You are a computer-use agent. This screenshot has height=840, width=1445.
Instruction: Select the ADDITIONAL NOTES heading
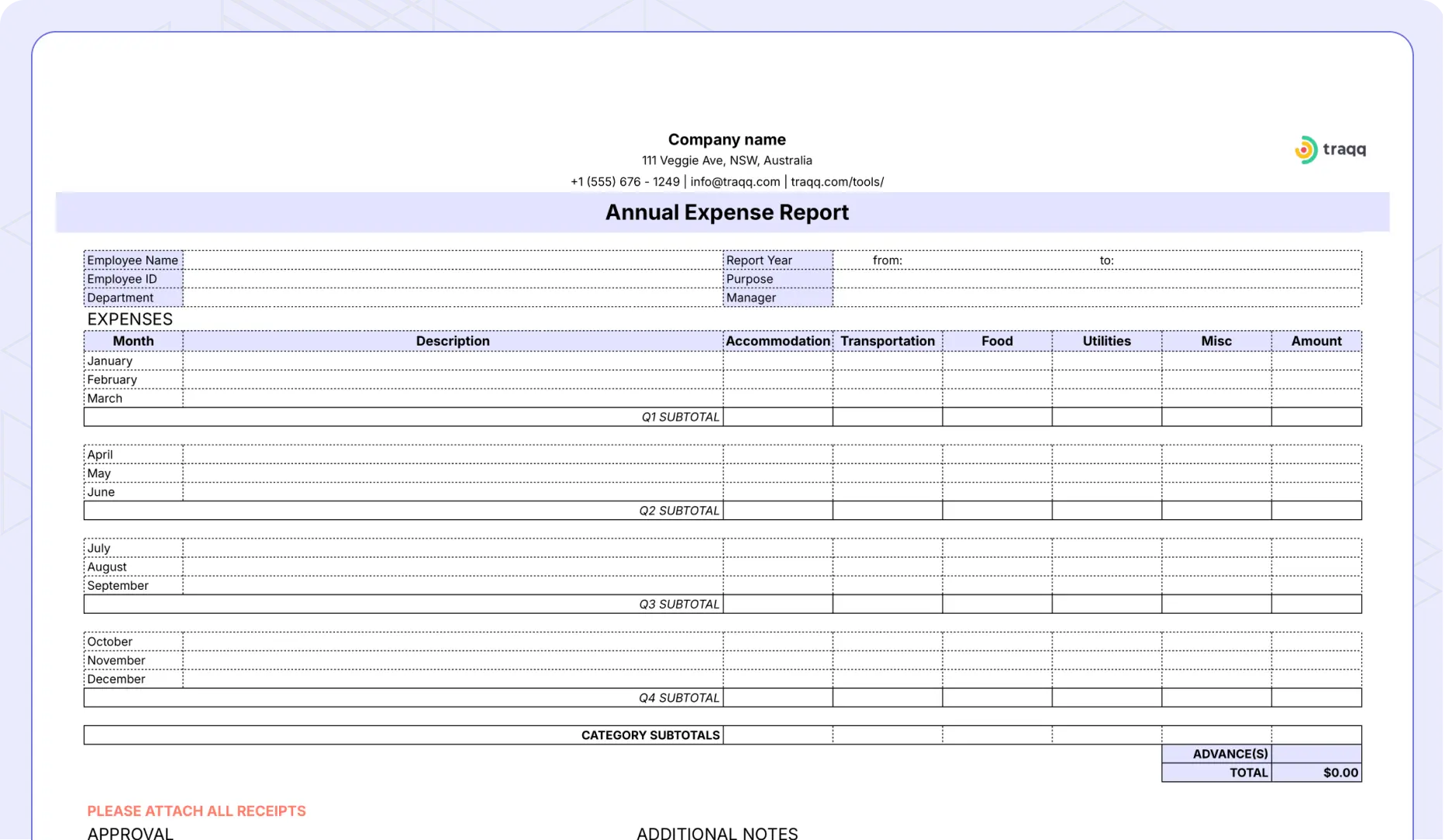tap(716, 833)
